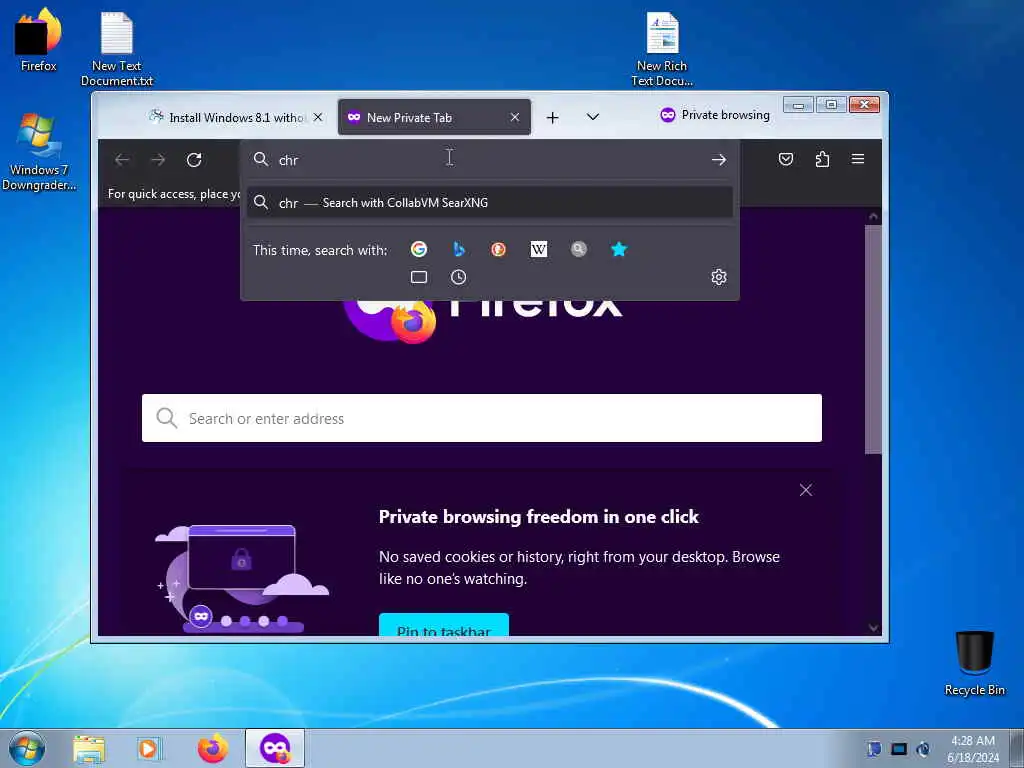This screenshot has height=768, width=1024.
Task: Select suggestion chr — Search with CollabVM SearXNG
Action: [490, 202]
